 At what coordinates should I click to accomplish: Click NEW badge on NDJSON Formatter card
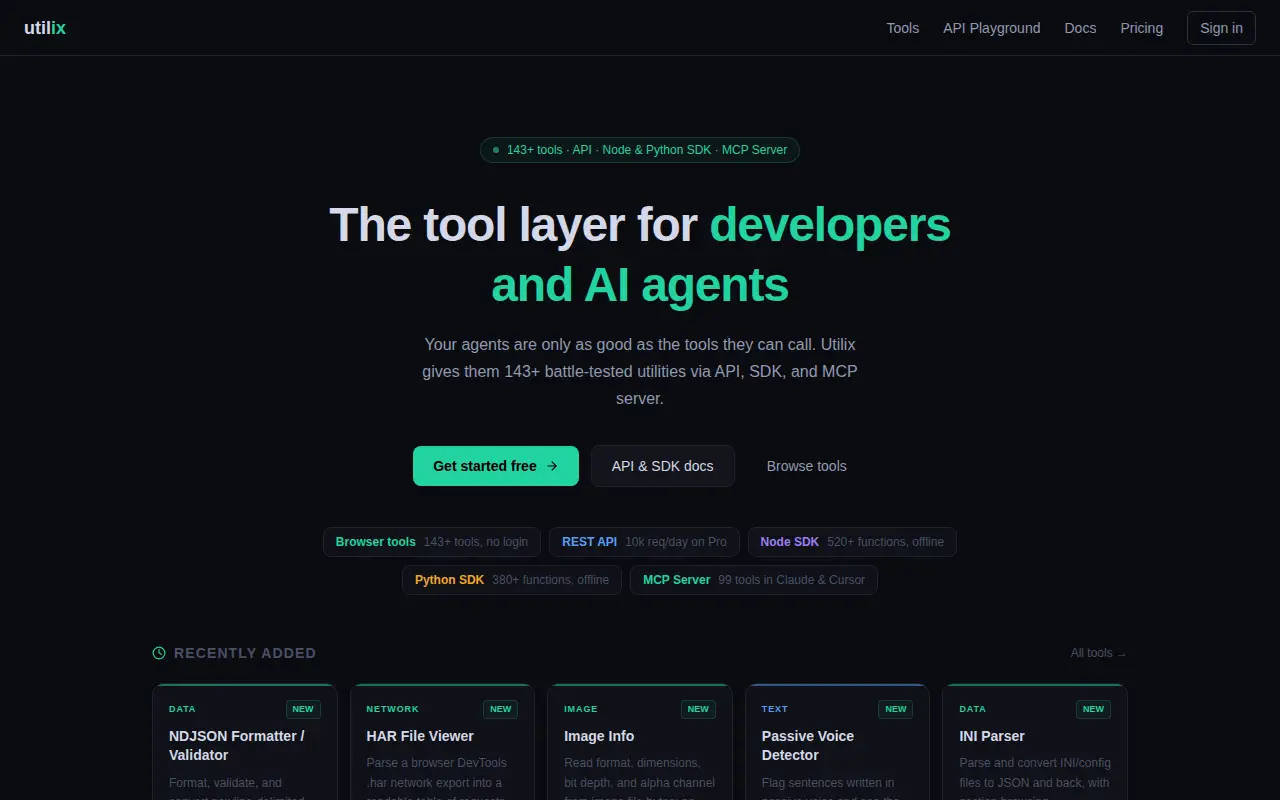(303, 709)
